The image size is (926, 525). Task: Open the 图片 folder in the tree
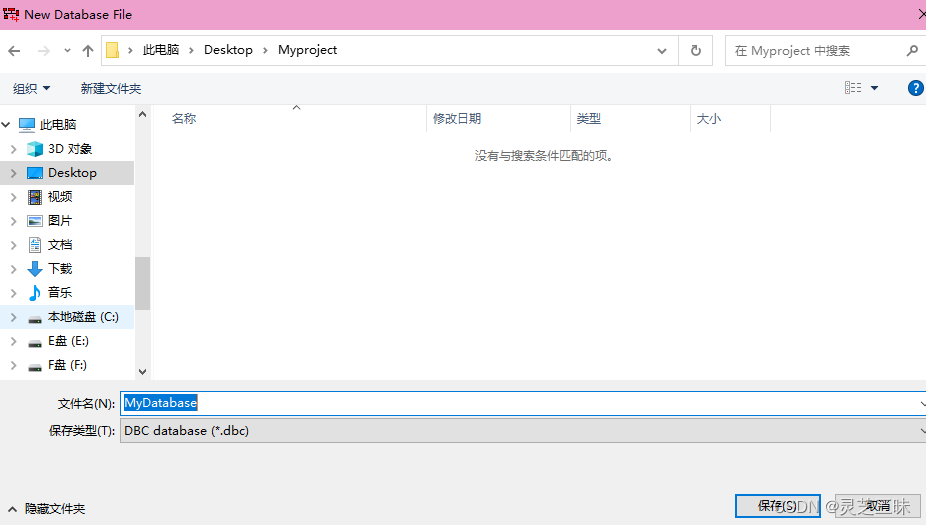pyautogui.click(x=60, y=221)
